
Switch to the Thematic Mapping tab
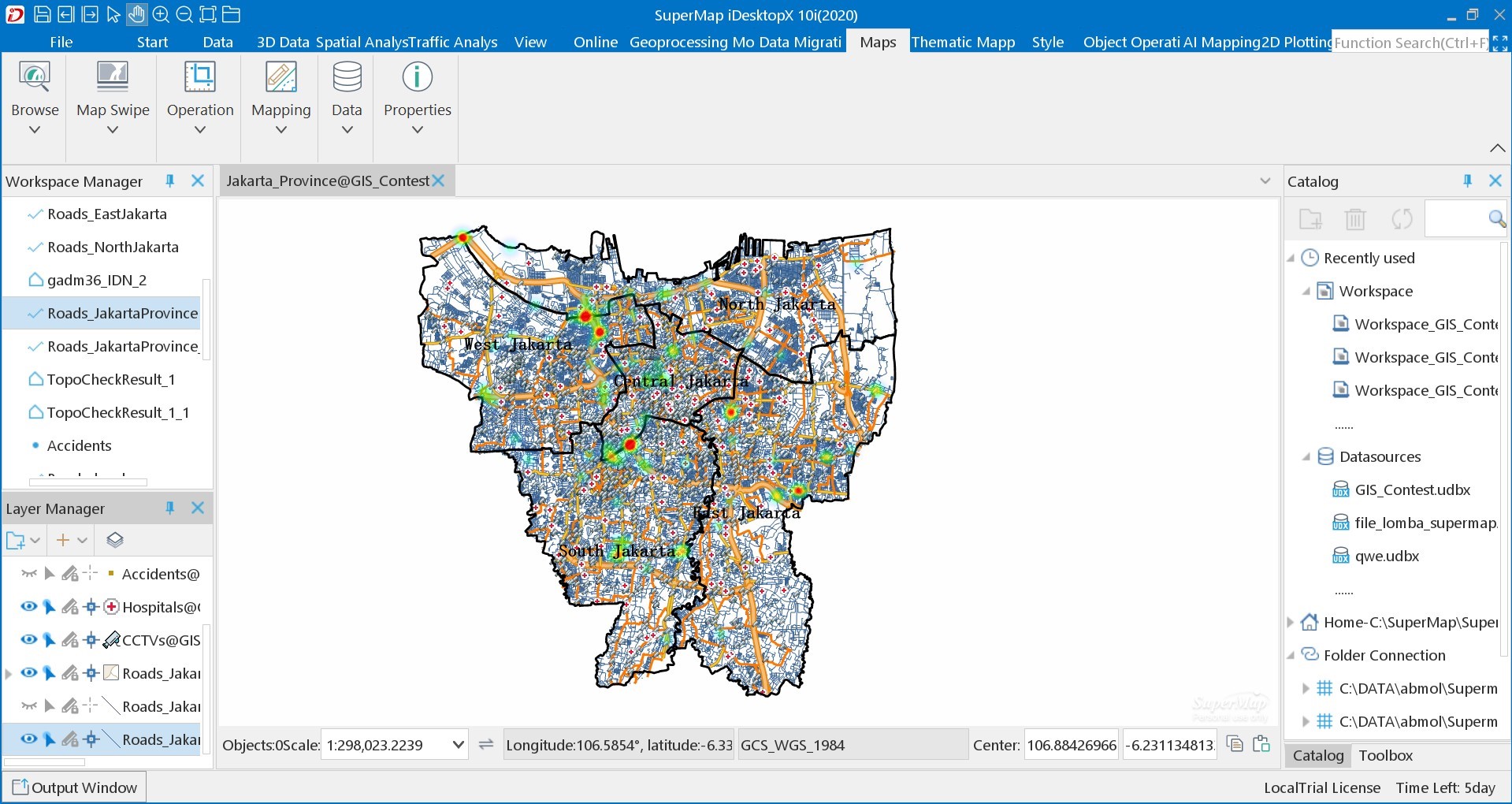[963, 43]
